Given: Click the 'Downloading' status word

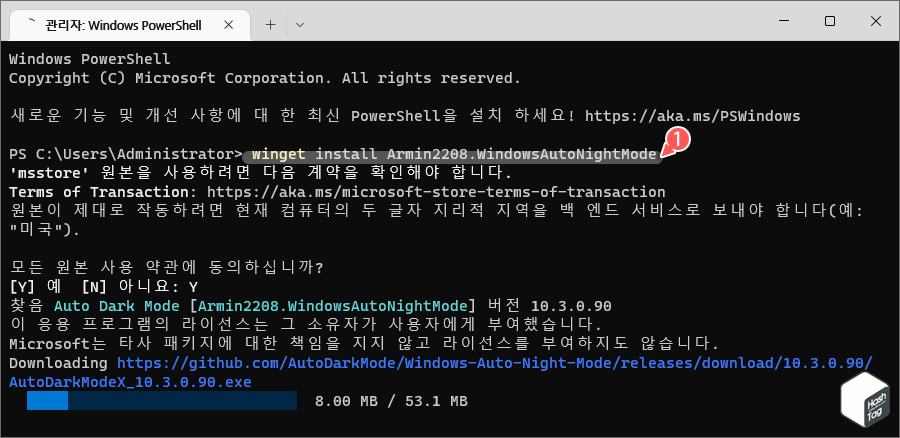Looking at the screenshot, I should point(59,363).
